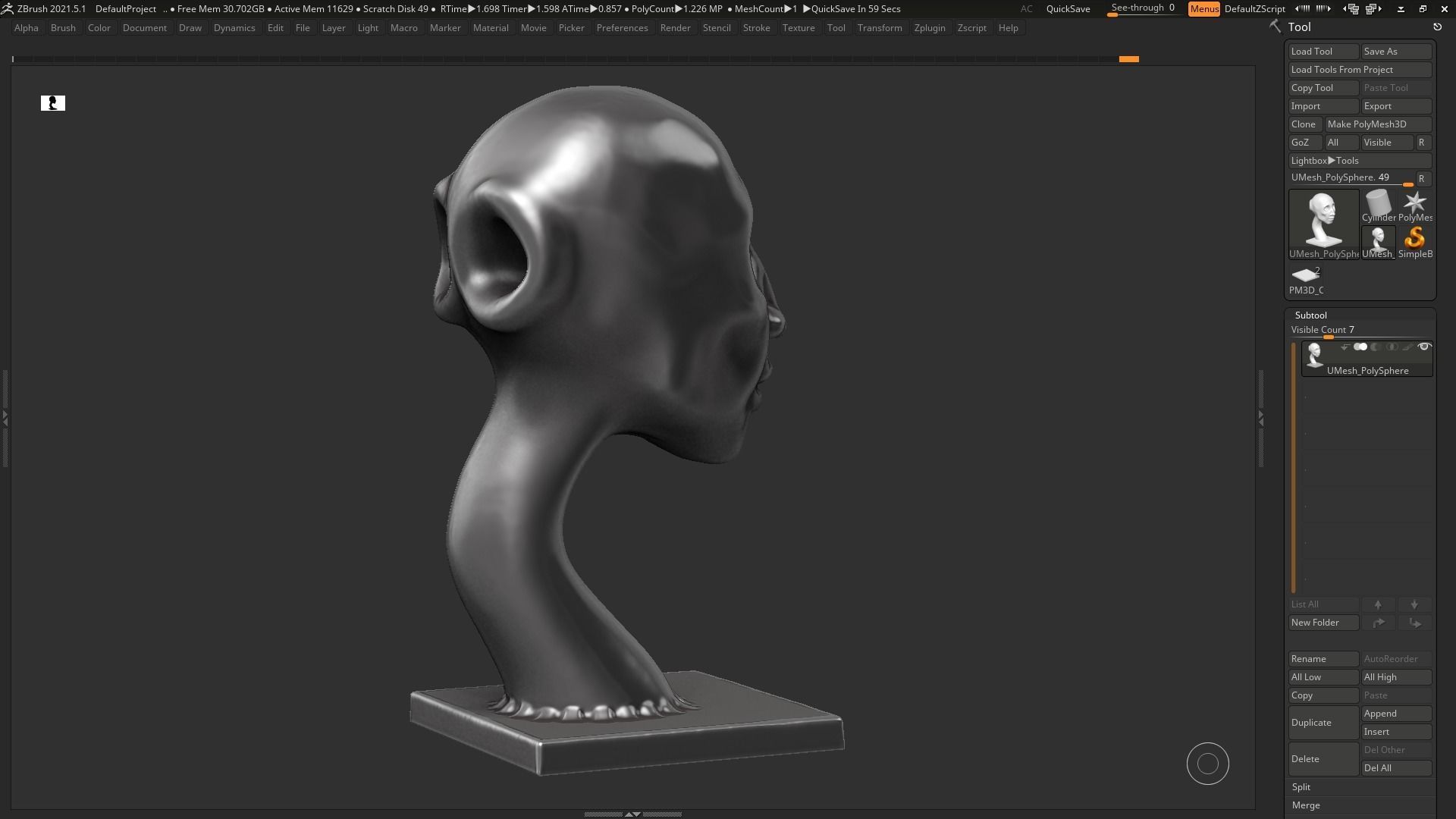Click the subtool move-to-top curved arrow

tap(1378, 623)
